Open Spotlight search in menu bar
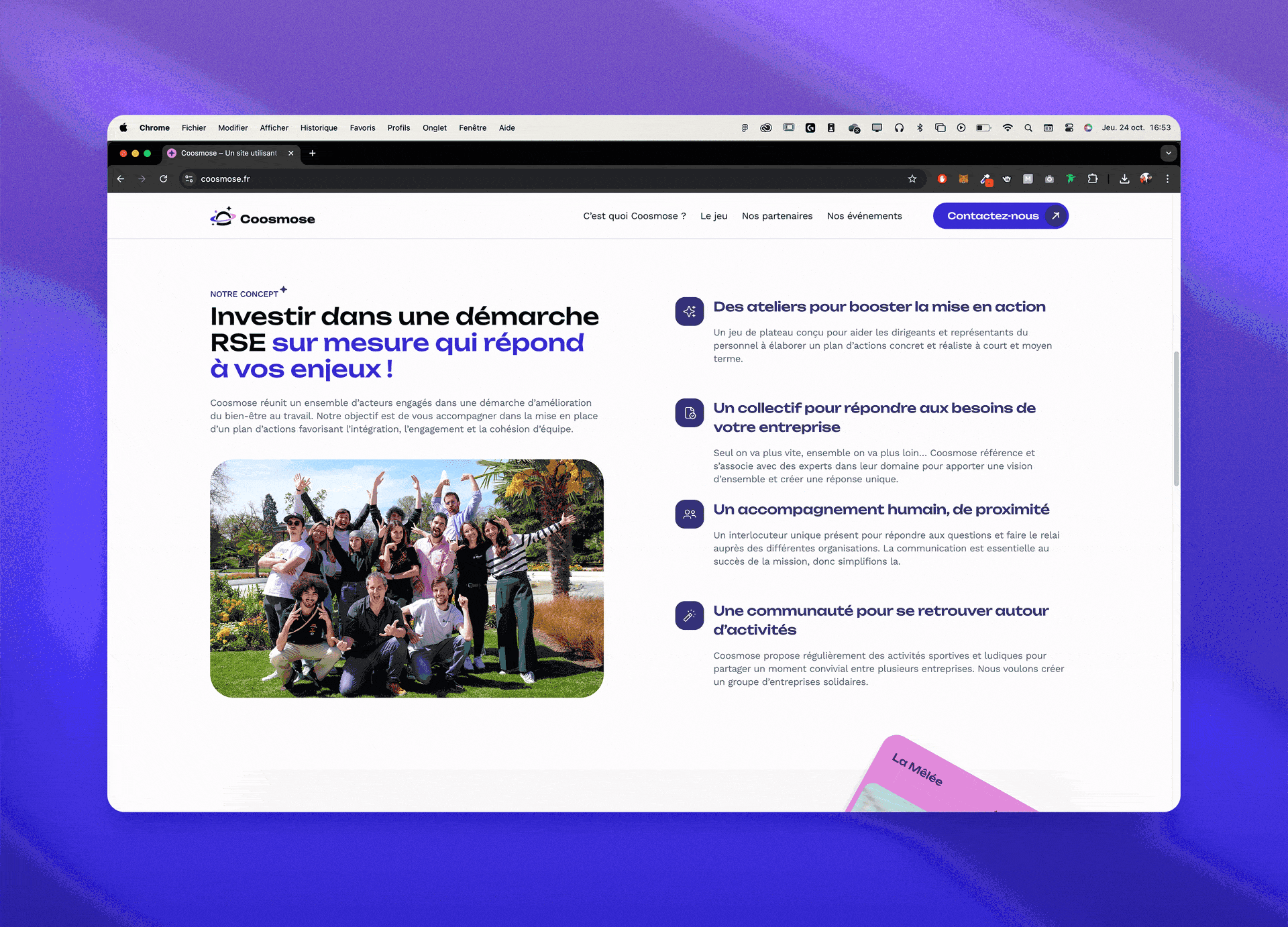The width and height of the screenshot is (1288, 927). coord(1028,127)
